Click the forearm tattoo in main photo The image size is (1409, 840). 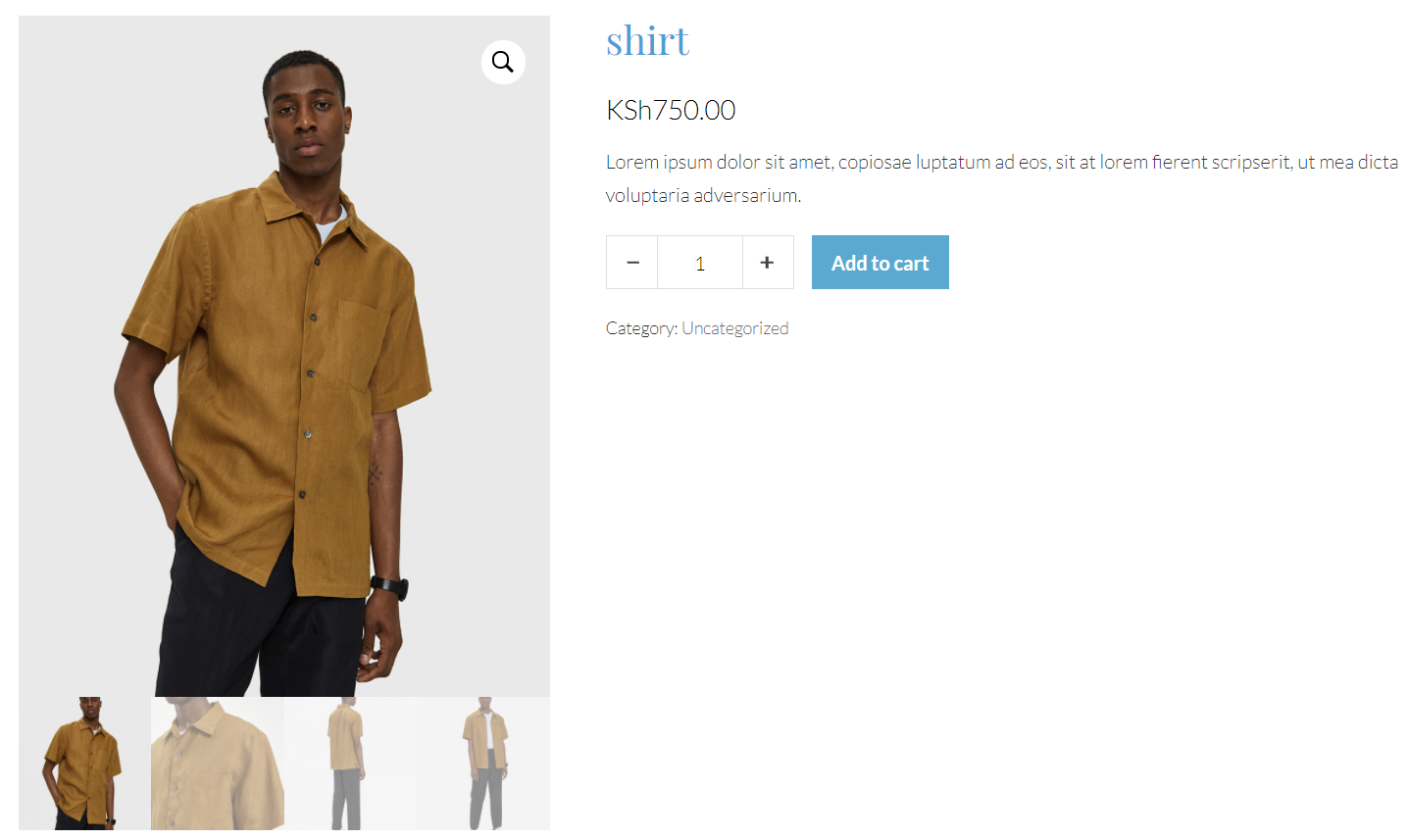point(375,473)
